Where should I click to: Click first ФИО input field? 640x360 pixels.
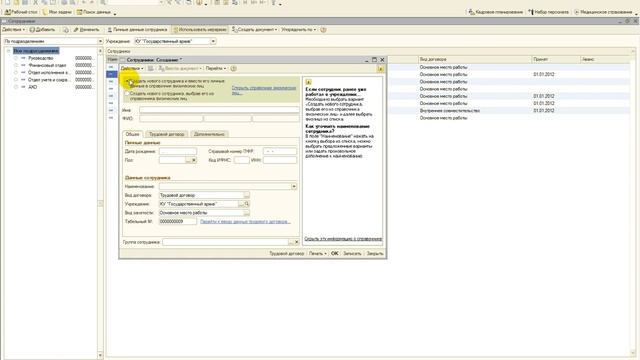point(171,119)
